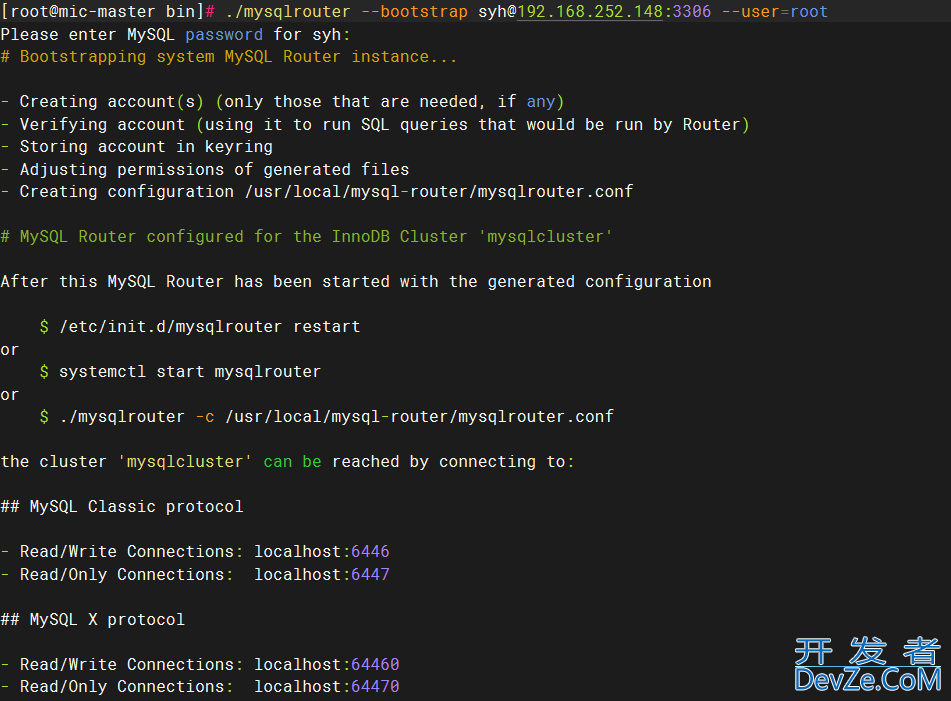Click the cluster 'mysqlcluster' can be reached line
The image size is (951, 701).
287,462
